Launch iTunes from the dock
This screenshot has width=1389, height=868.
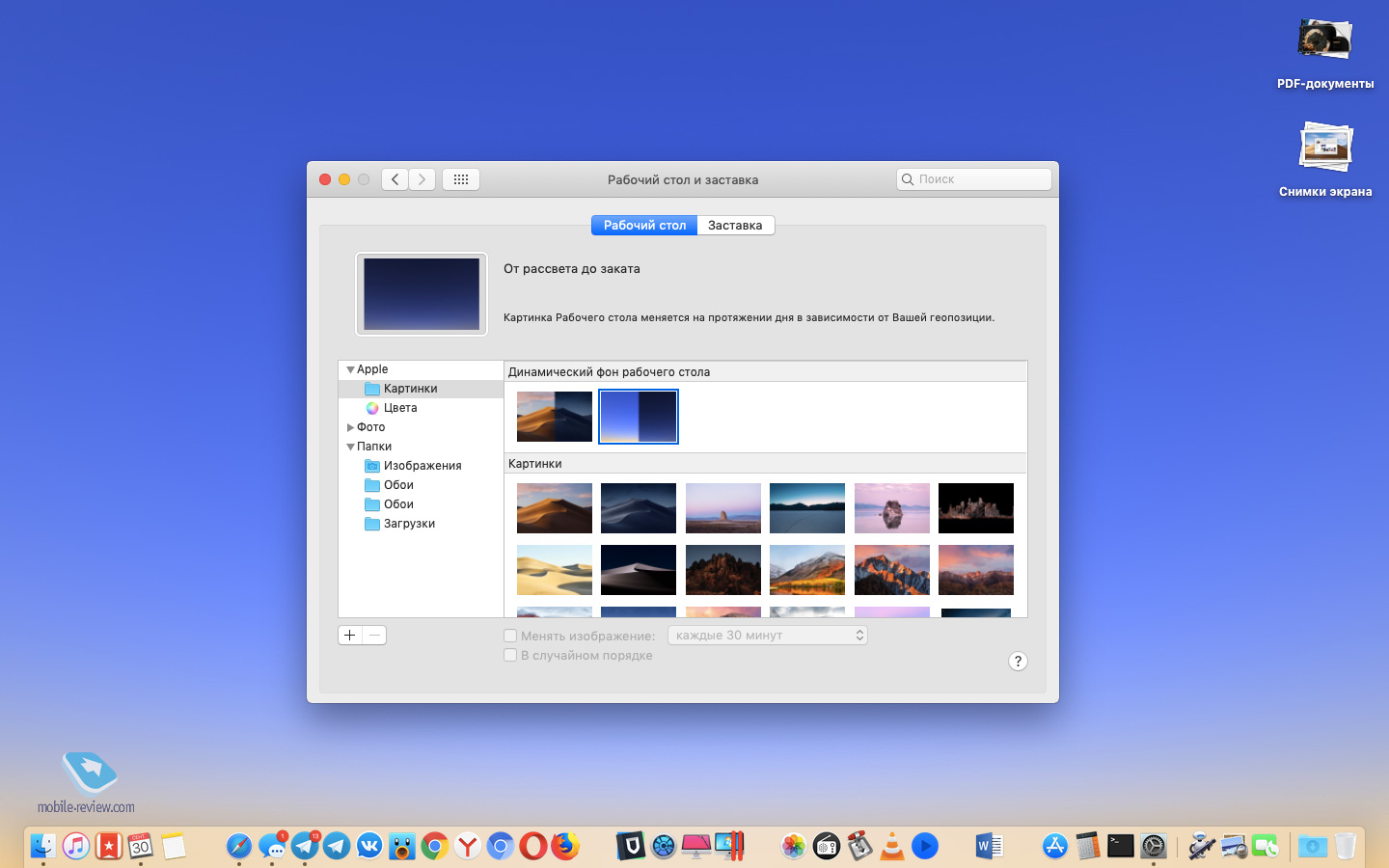[76, 846]
